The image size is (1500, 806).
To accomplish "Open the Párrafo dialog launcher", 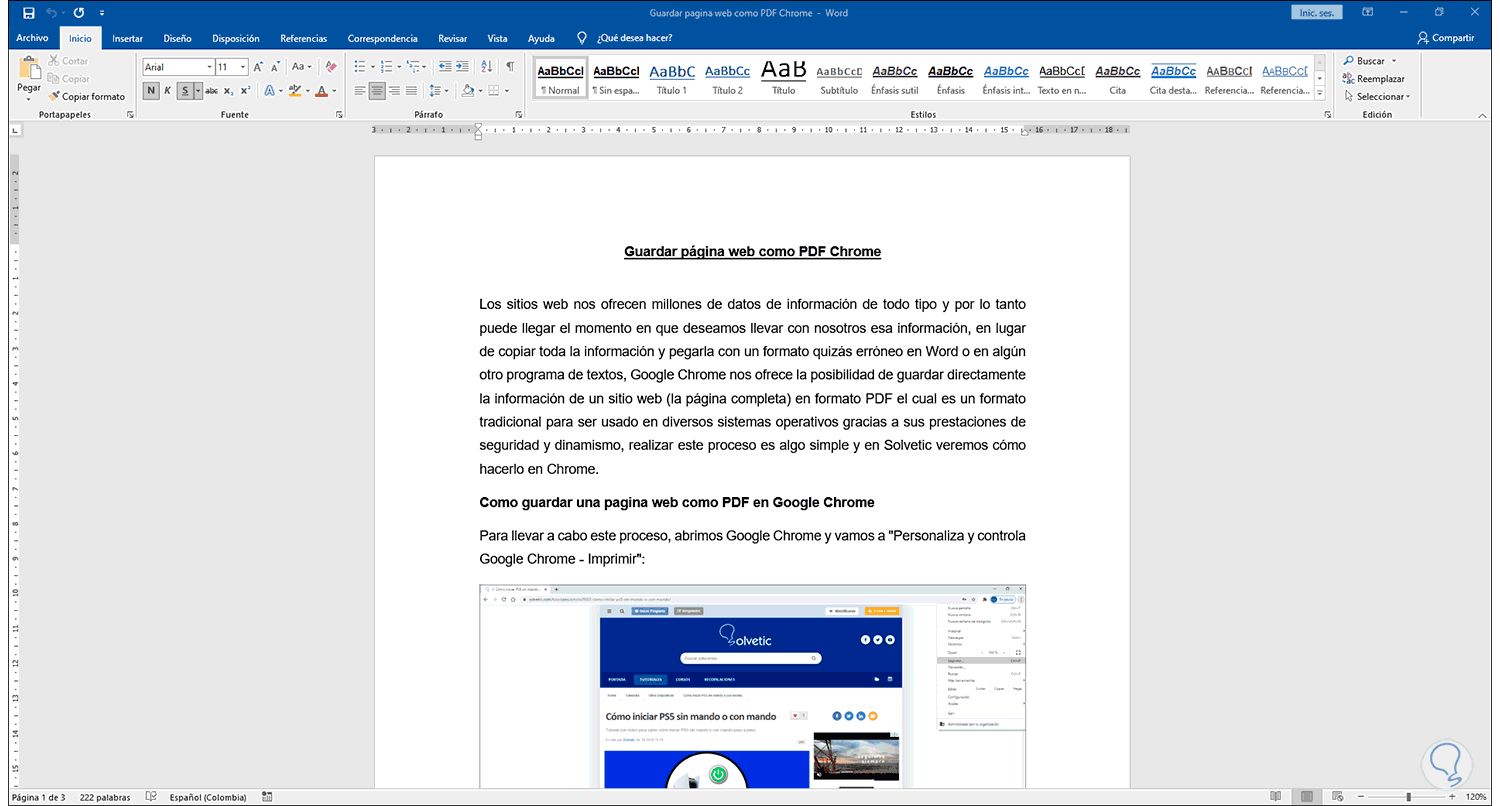I will click(519, 115).
